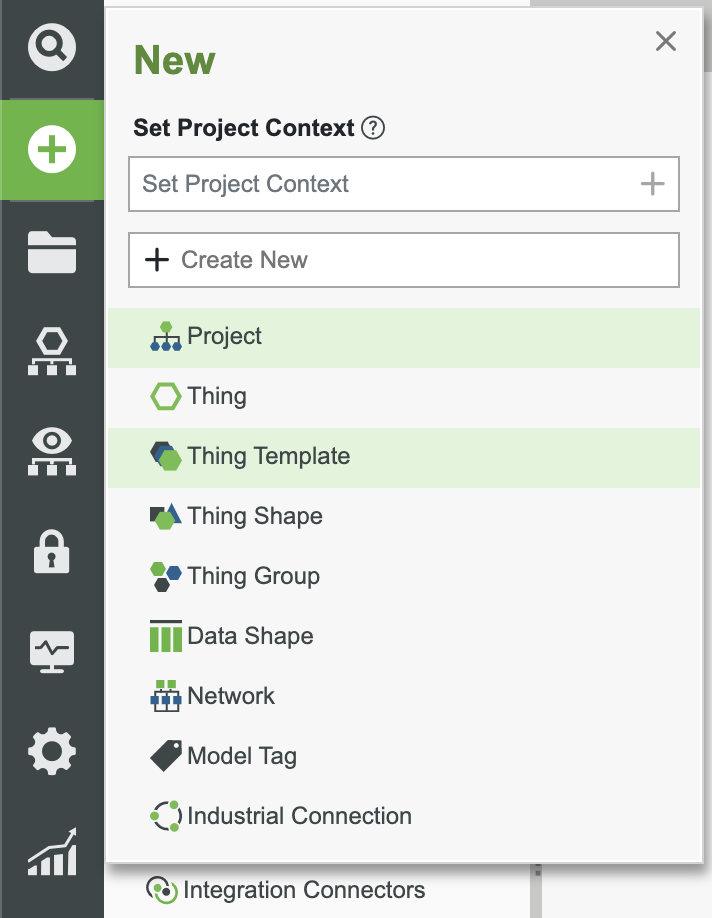712x918 pixels.
Task: Select the green New plus icon
Action: click(51, 148)
